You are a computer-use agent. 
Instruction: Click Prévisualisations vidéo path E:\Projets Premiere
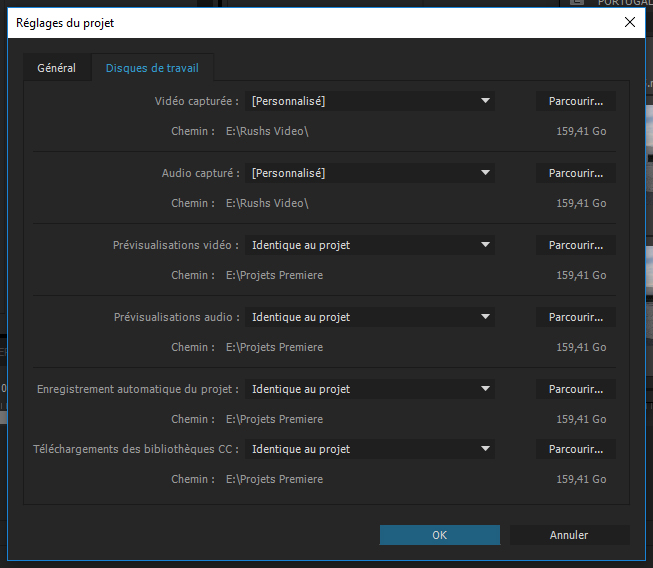click(274, 275)
